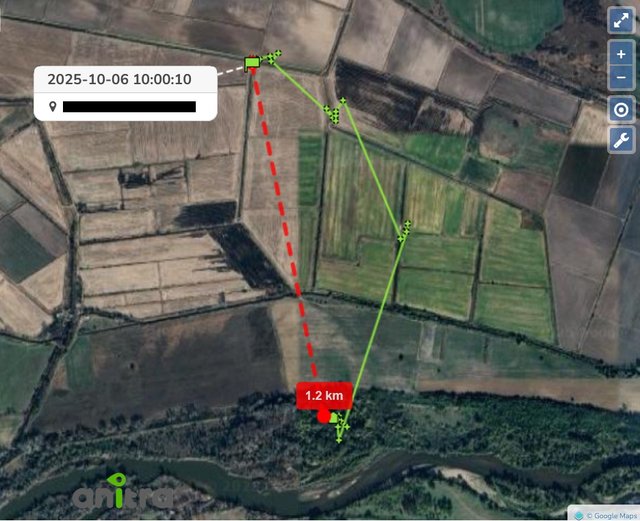Click the 2025-10-06 10:00:10 timestamp popup

pos(120,79)
